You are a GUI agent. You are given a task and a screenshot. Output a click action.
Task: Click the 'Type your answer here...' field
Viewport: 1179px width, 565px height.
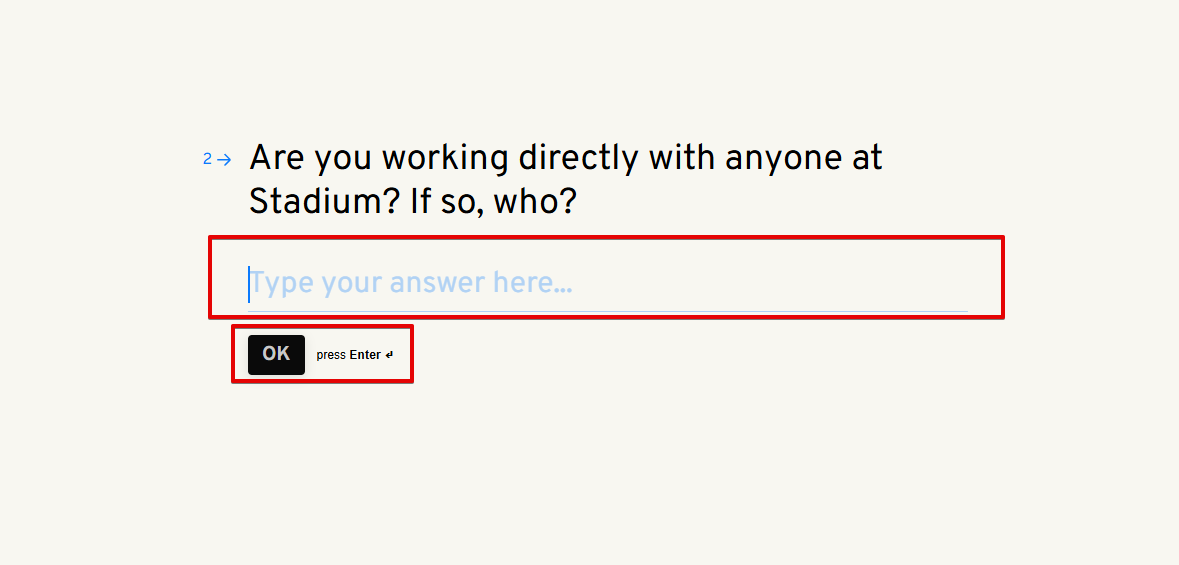(x=607, y=283)
